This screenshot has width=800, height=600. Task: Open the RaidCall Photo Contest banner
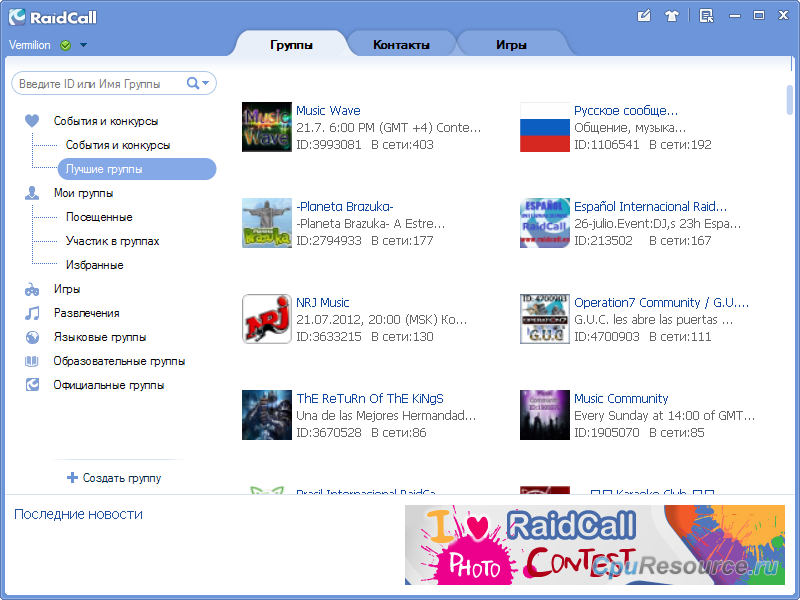(595, 544)
